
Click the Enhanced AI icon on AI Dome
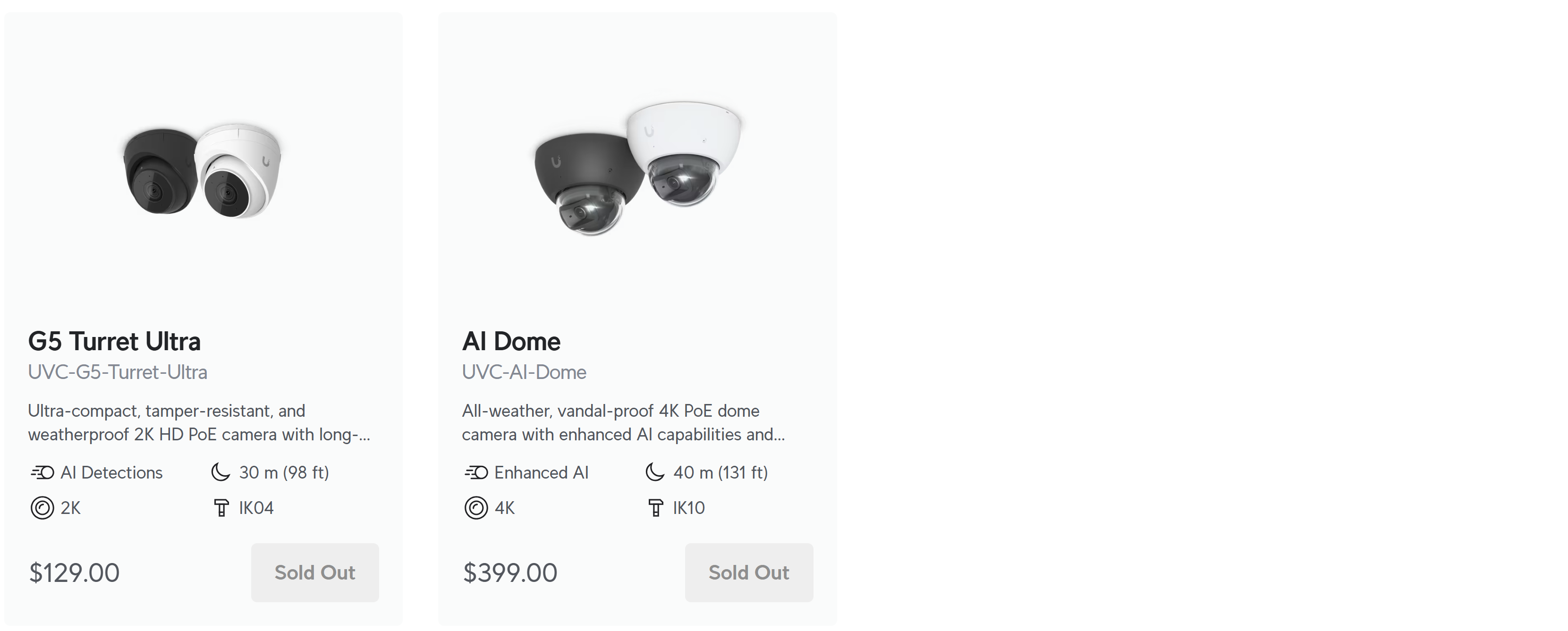tap(476, 473)
